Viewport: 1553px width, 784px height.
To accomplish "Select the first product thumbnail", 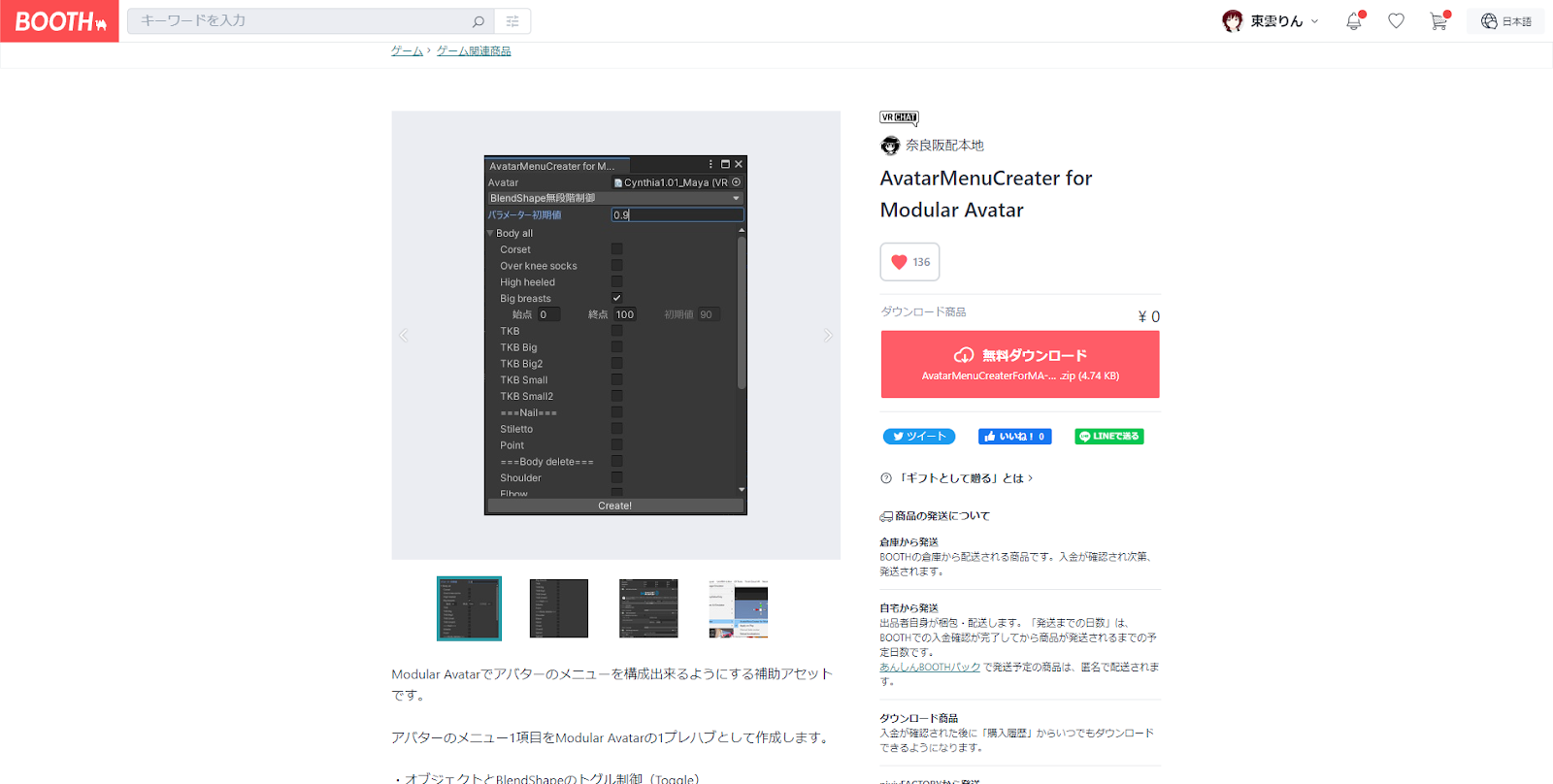I will (469, 608).
